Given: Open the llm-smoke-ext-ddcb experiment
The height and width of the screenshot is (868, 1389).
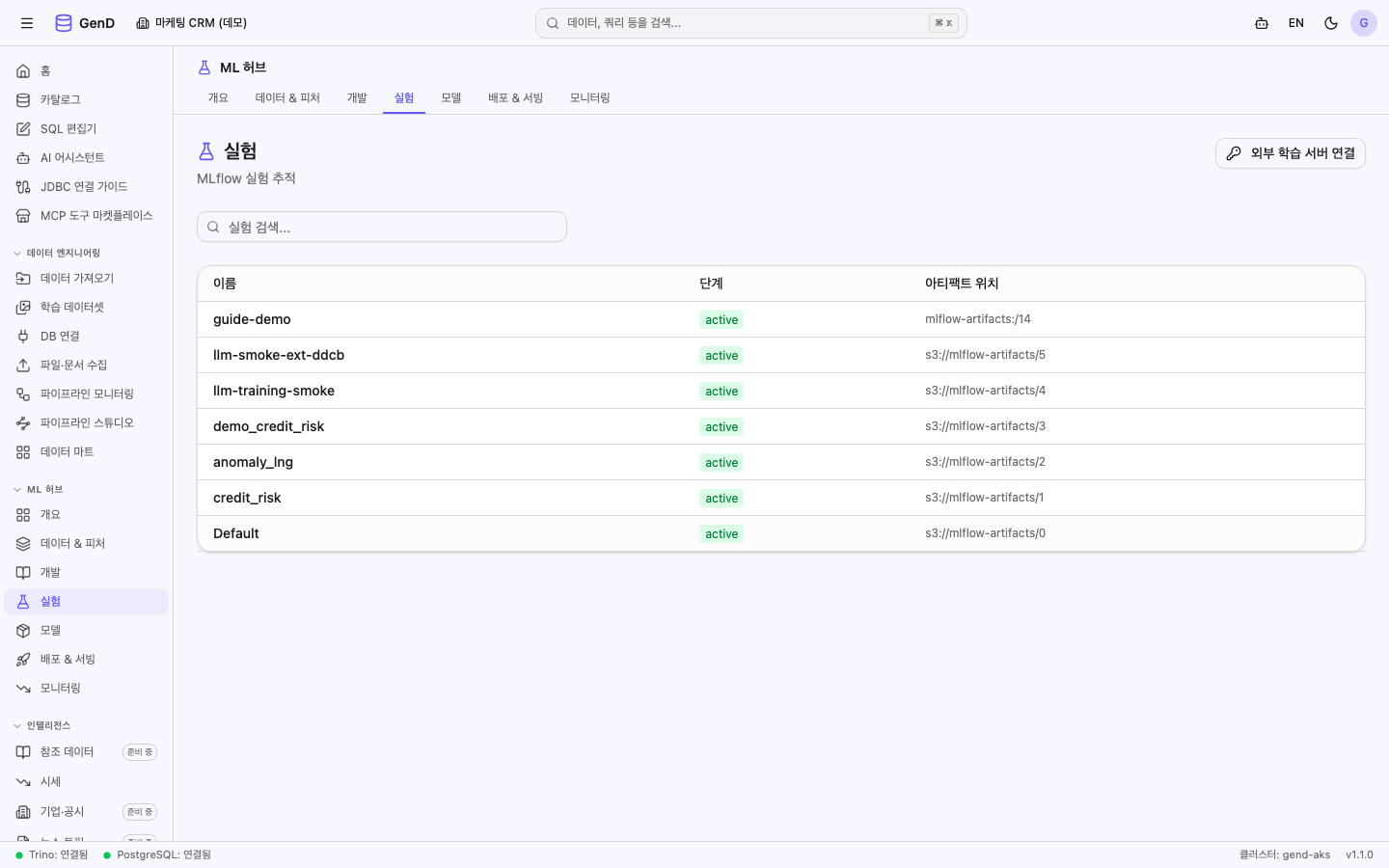Looking at the screenshot, I should [x=781, y=355].
